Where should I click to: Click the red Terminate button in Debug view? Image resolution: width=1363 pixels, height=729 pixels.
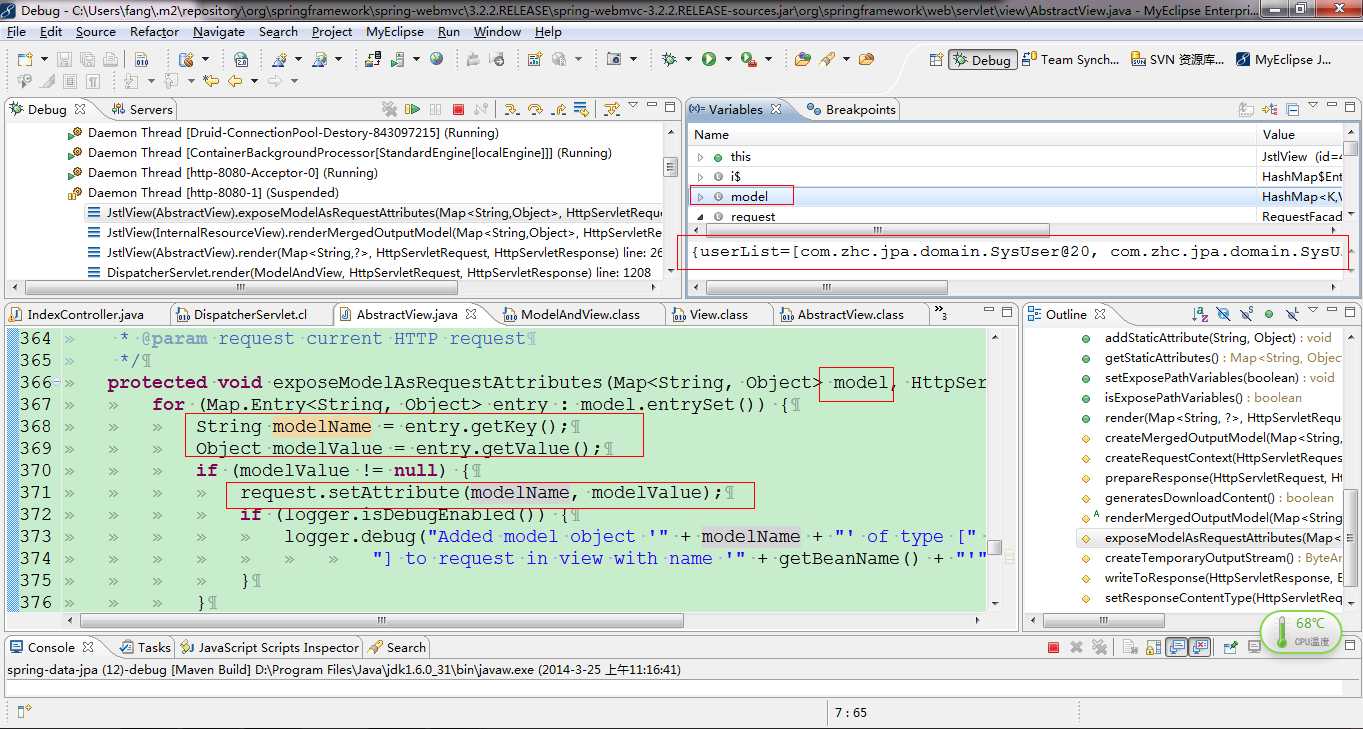[458, 109]
